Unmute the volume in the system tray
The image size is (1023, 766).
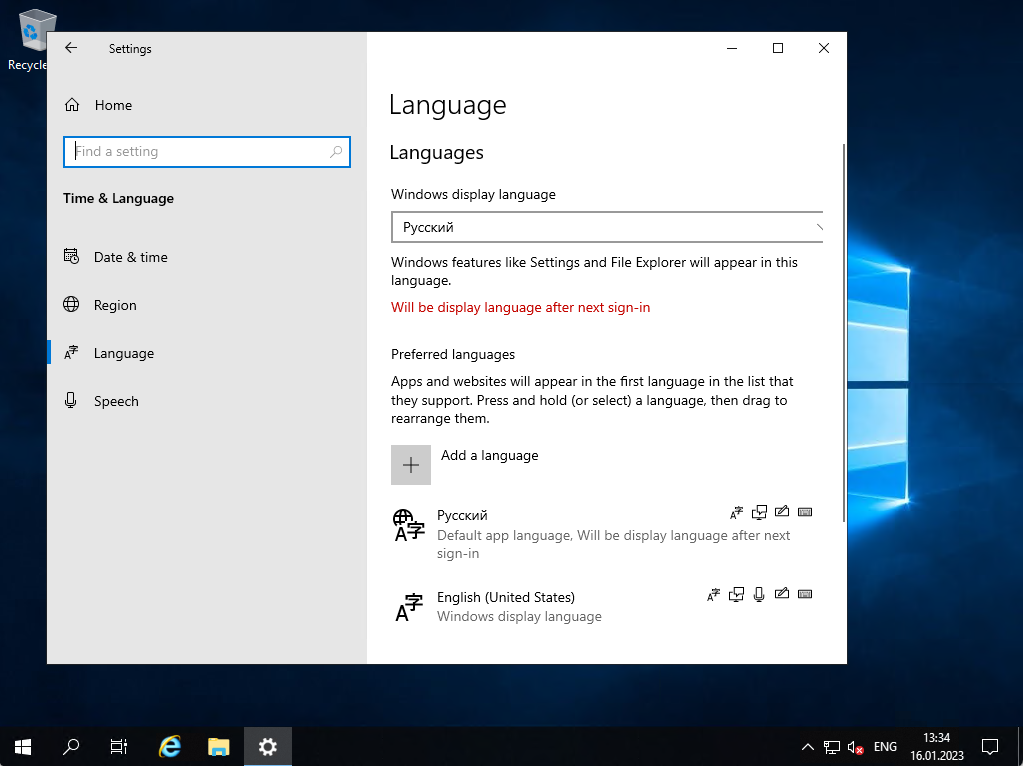pyautogui.click(x=854, y=747)
